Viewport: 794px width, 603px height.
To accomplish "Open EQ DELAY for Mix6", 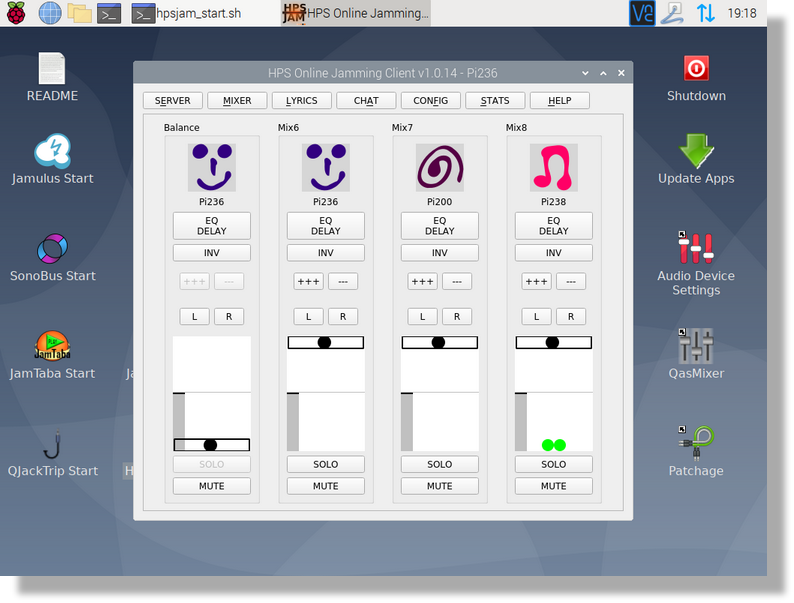I will 326,226.
